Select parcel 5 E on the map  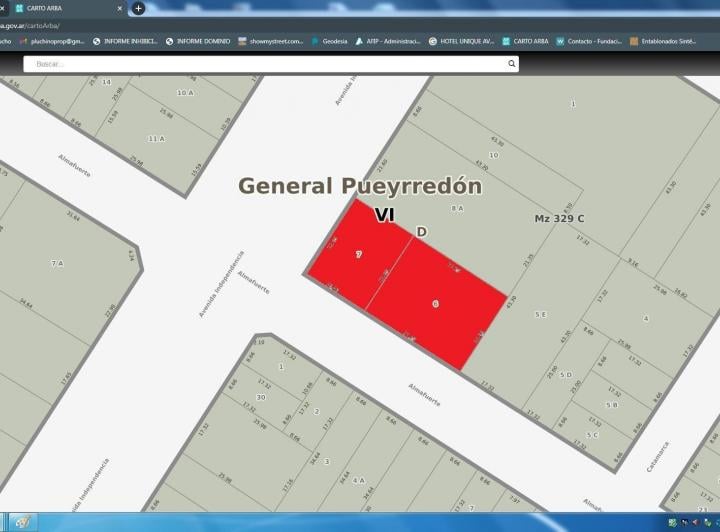click(x=540, y=314)
